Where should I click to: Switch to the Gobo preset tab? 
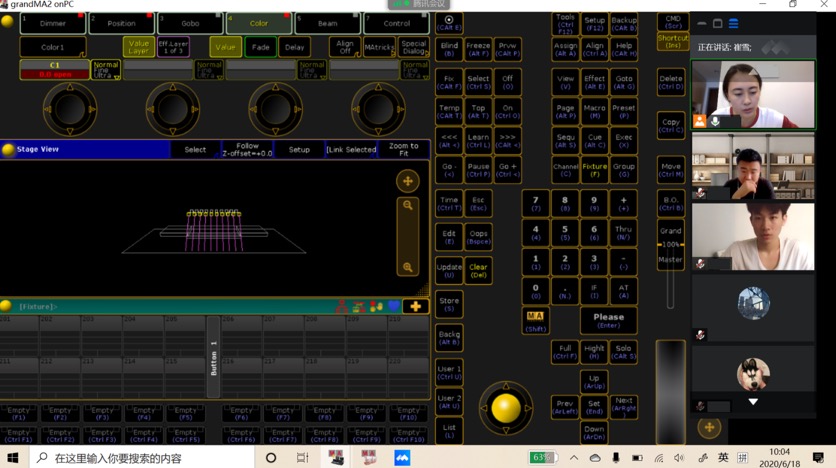click(x=190, y=23)
